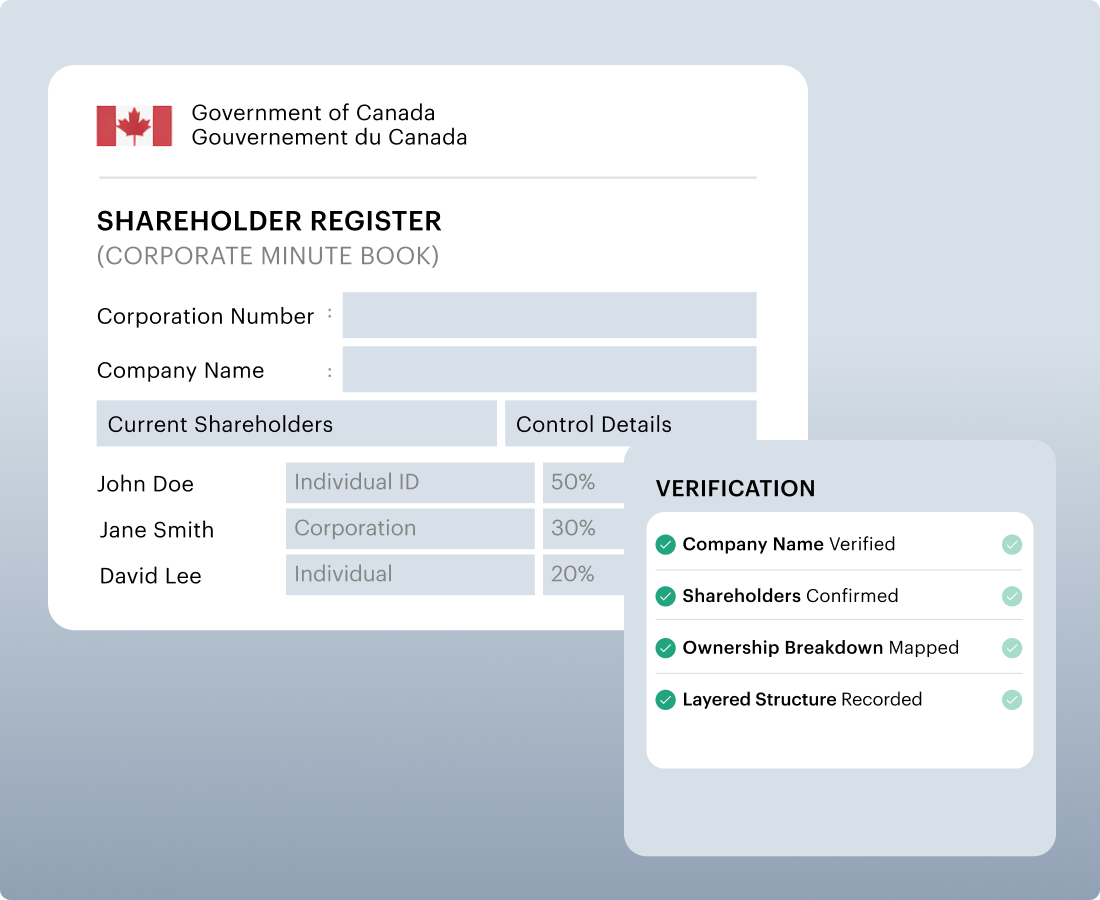Image resolution: width=1100 pixels, height=900 pixels.
Task: Toggle light checkmark right of Company Name row
Action: [1012, 545]
